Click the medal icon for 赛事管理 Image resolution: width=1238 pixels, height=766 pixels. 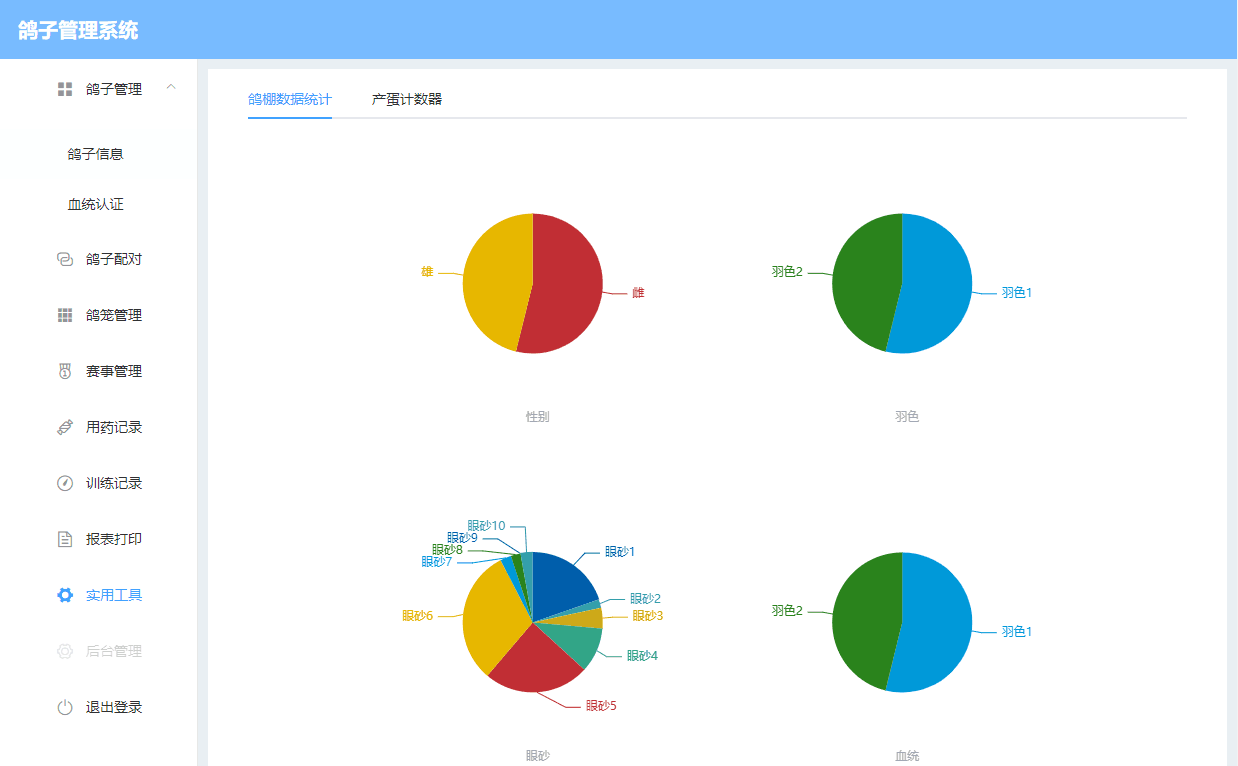click(65, 371)
